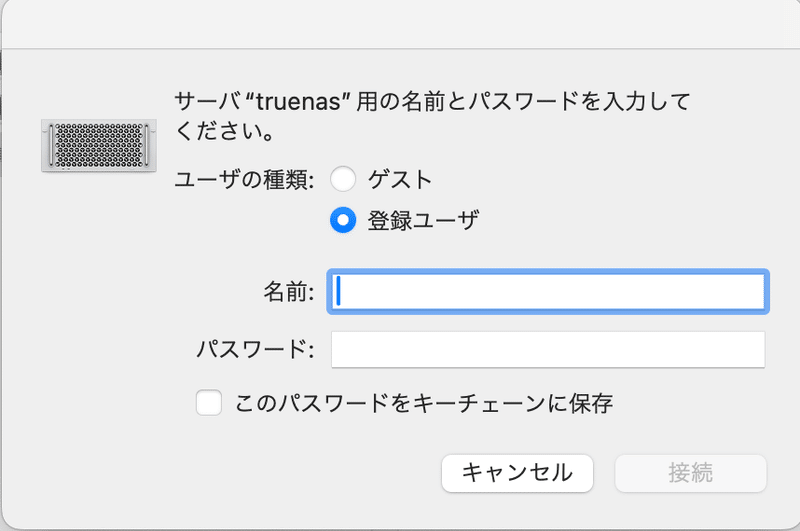Viewport: 800px width, 531px height.
Task: Click the 名前: field label
Action: click(289, 292)
